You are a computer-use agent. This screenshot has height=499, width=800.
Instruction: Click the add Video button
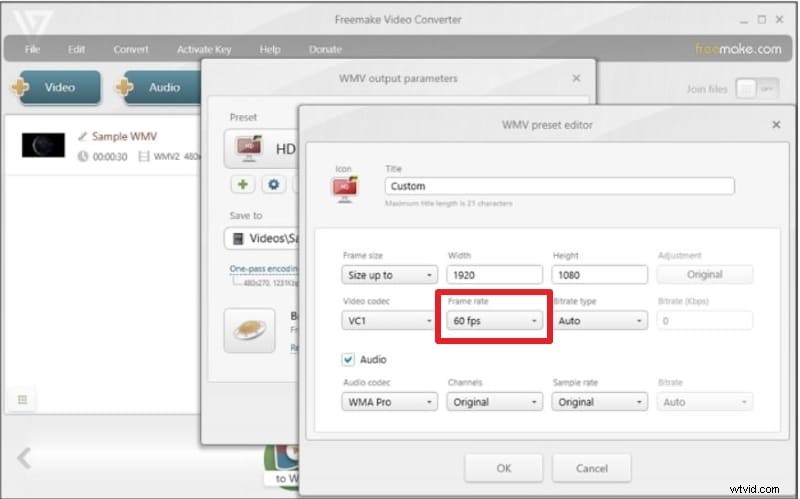(56, 87)
